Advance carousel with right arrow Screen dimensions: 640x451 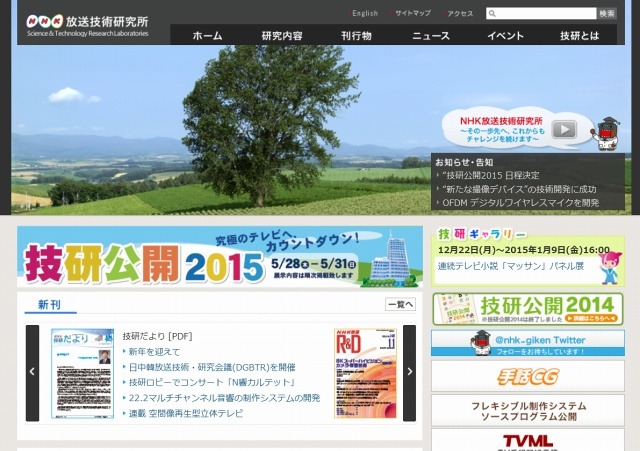click(410, 372)
